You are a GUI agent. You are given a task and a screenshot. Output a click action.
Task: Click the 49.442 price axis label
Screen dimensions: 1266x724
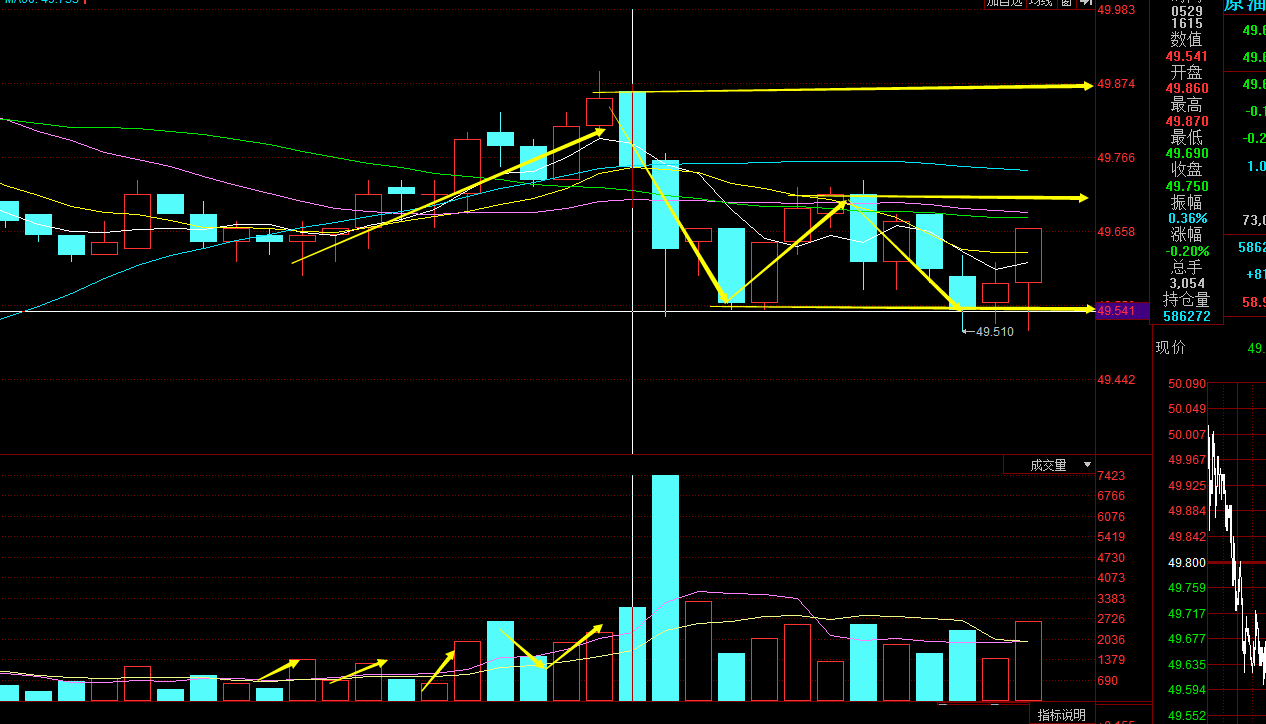[x=1116, y=380]
